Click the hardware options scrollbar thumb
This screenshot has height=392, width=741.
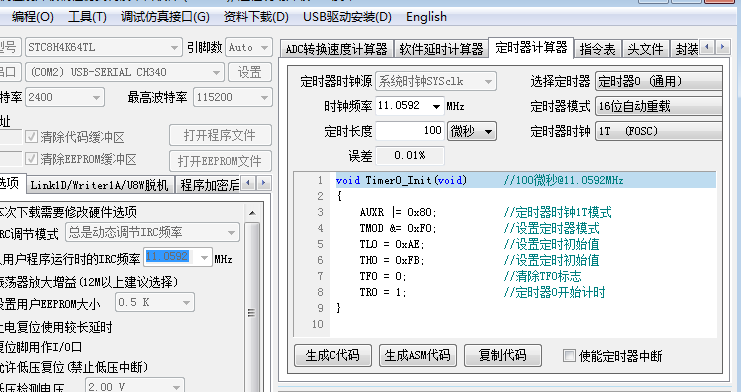pos(252,313)
